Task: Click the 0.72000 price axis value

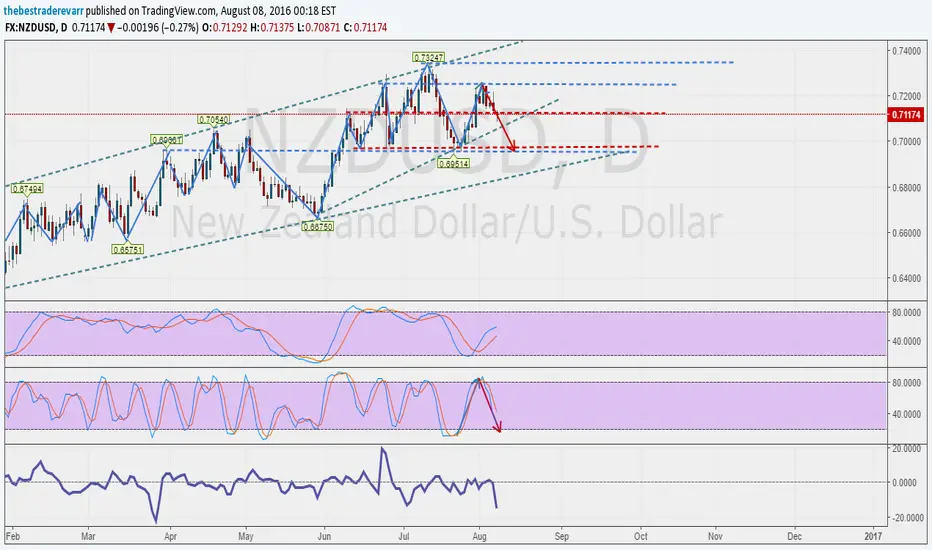Action: [x=906, y=96]
